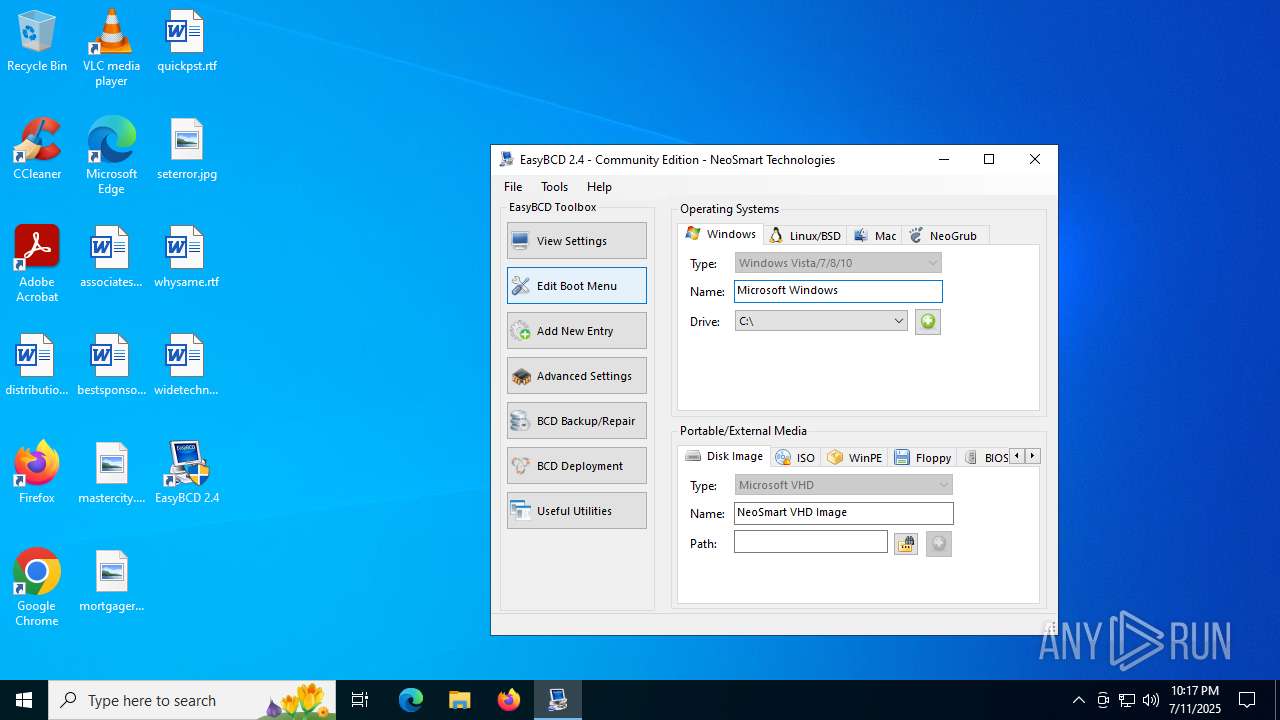
Task: Expand the Windows Type dropdown
Action: coord(838,263)
